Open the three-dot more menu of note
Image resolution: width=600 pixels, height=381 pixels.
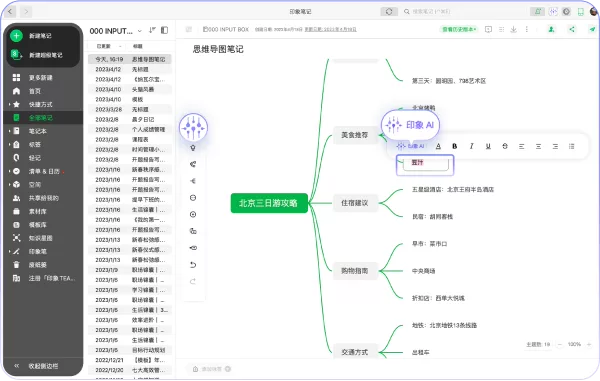tap(527, 29)
